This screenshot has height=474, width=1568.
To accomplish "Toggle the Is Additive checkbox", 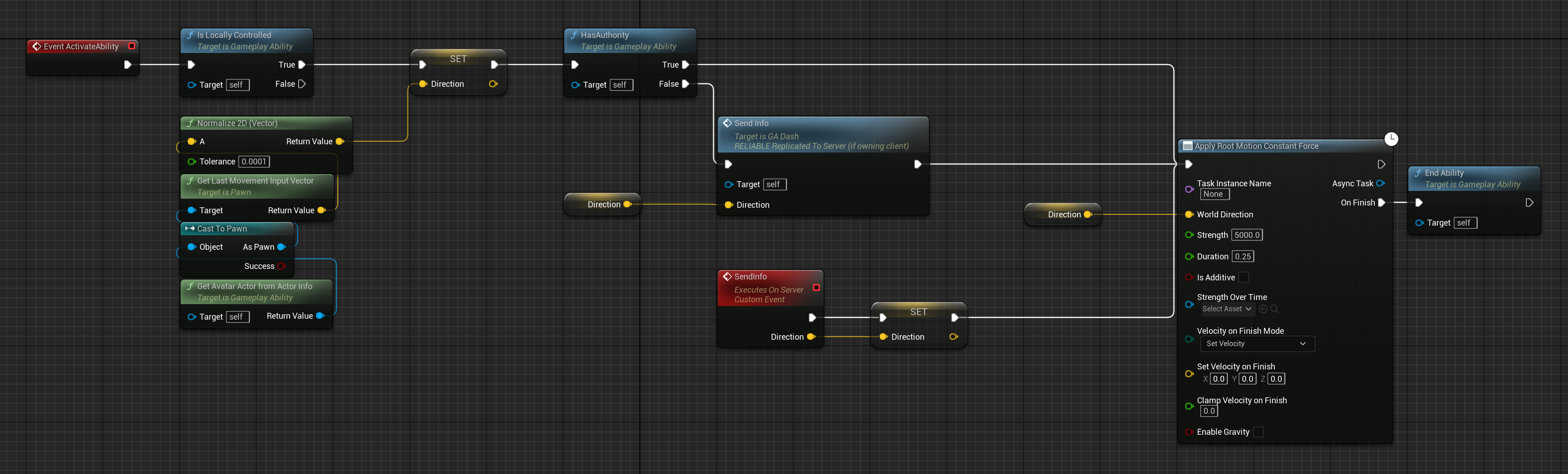I will 1244,277.
